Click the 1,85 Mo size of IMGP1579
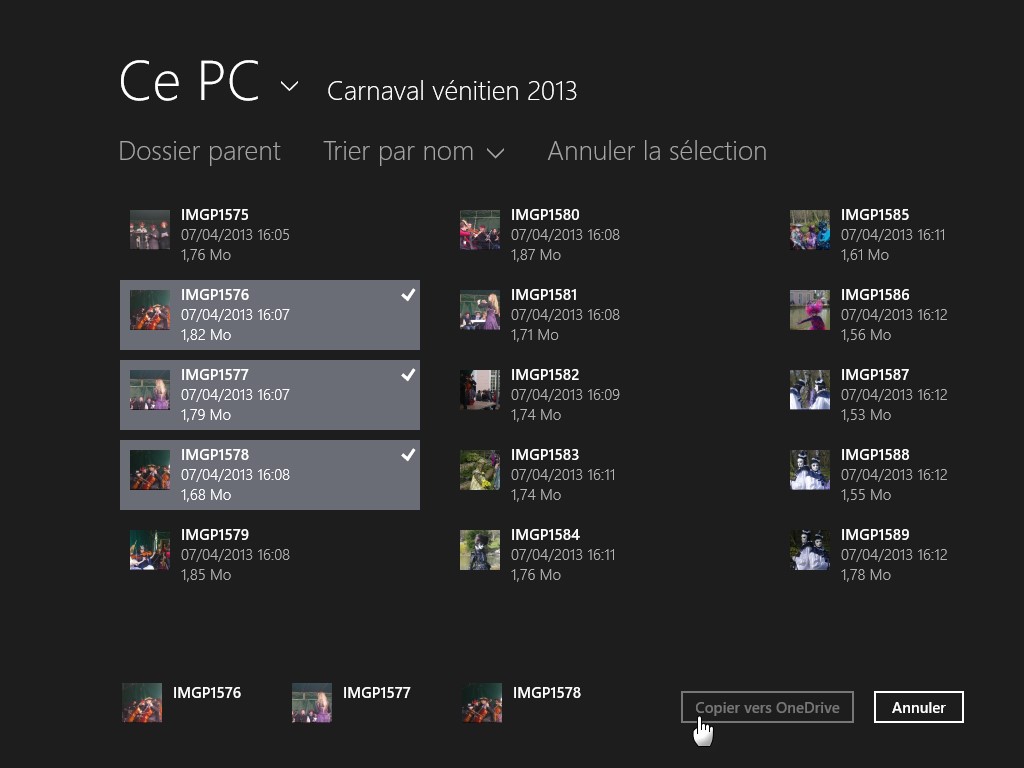This screenshot has width=1024, height=768. [206, 575]
